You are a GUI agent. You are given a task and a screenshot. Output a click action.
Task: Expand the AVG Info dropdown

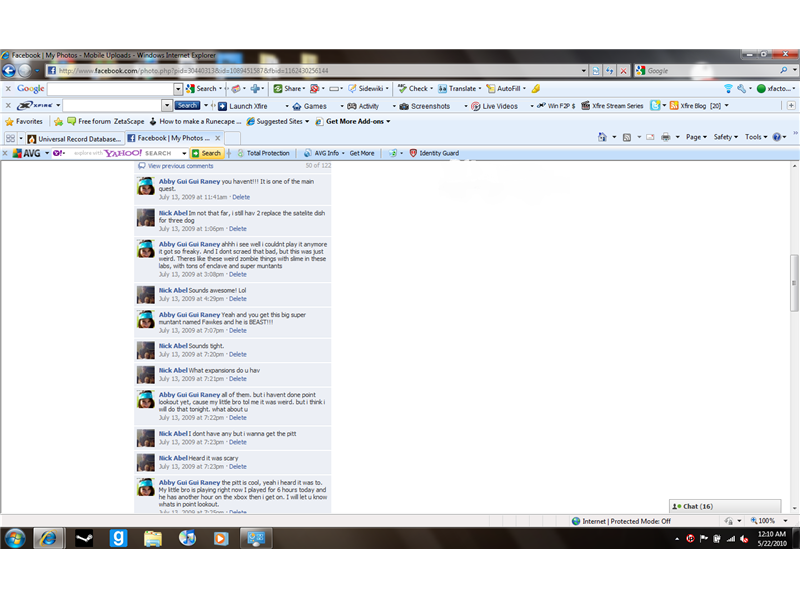(325, 154)
